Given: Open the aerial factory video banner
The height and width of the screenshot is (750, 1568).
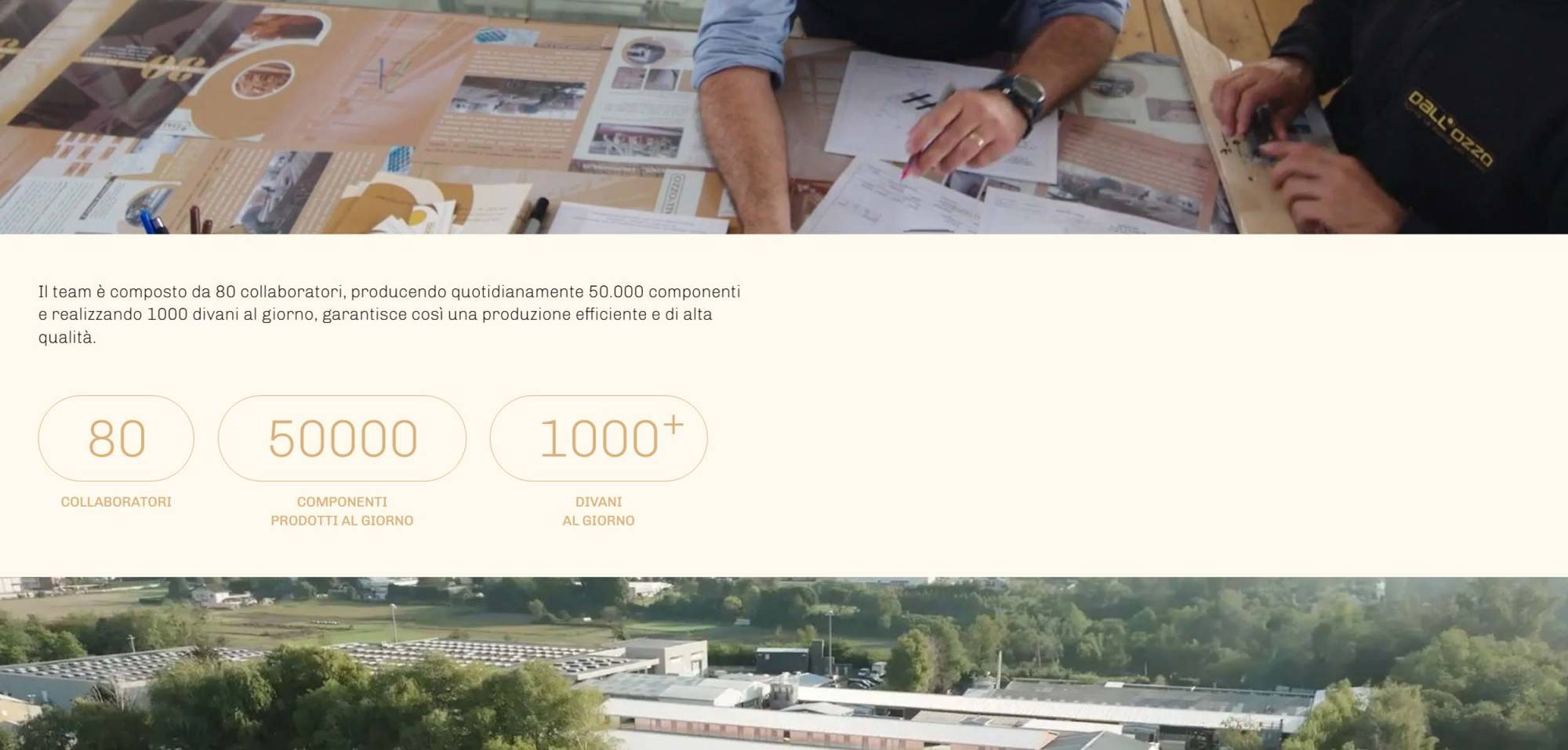Looking at the screenshot, I should coord(784,663).
